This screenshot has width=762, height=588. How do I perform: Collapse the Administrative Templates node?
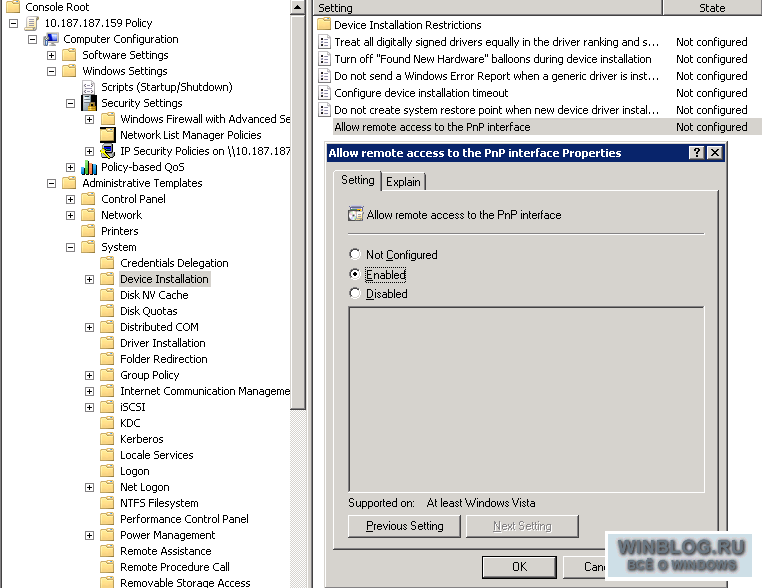pos(52,184)
